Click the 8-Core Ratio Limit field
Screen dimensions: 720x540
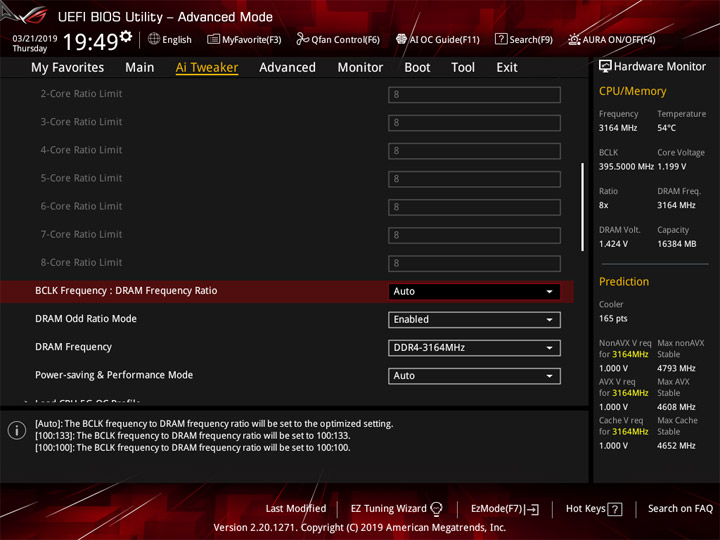point(474,263)
